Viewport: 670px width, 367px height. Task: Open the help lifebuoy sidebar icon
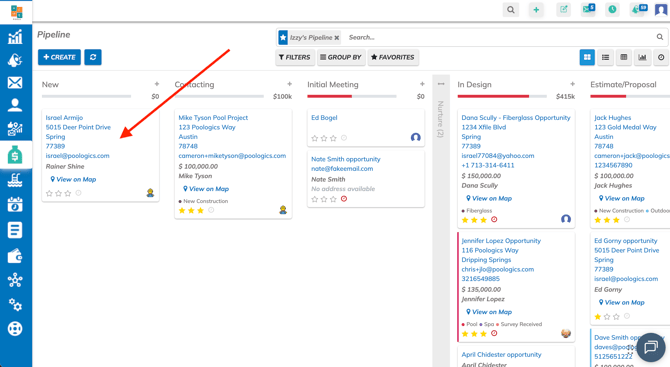(15, 329)
